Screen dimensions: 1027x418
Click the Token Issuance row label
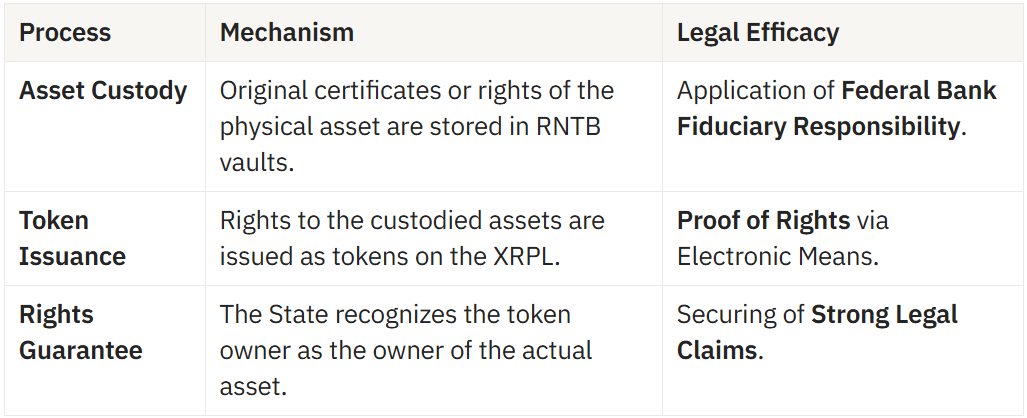[72, 238]
